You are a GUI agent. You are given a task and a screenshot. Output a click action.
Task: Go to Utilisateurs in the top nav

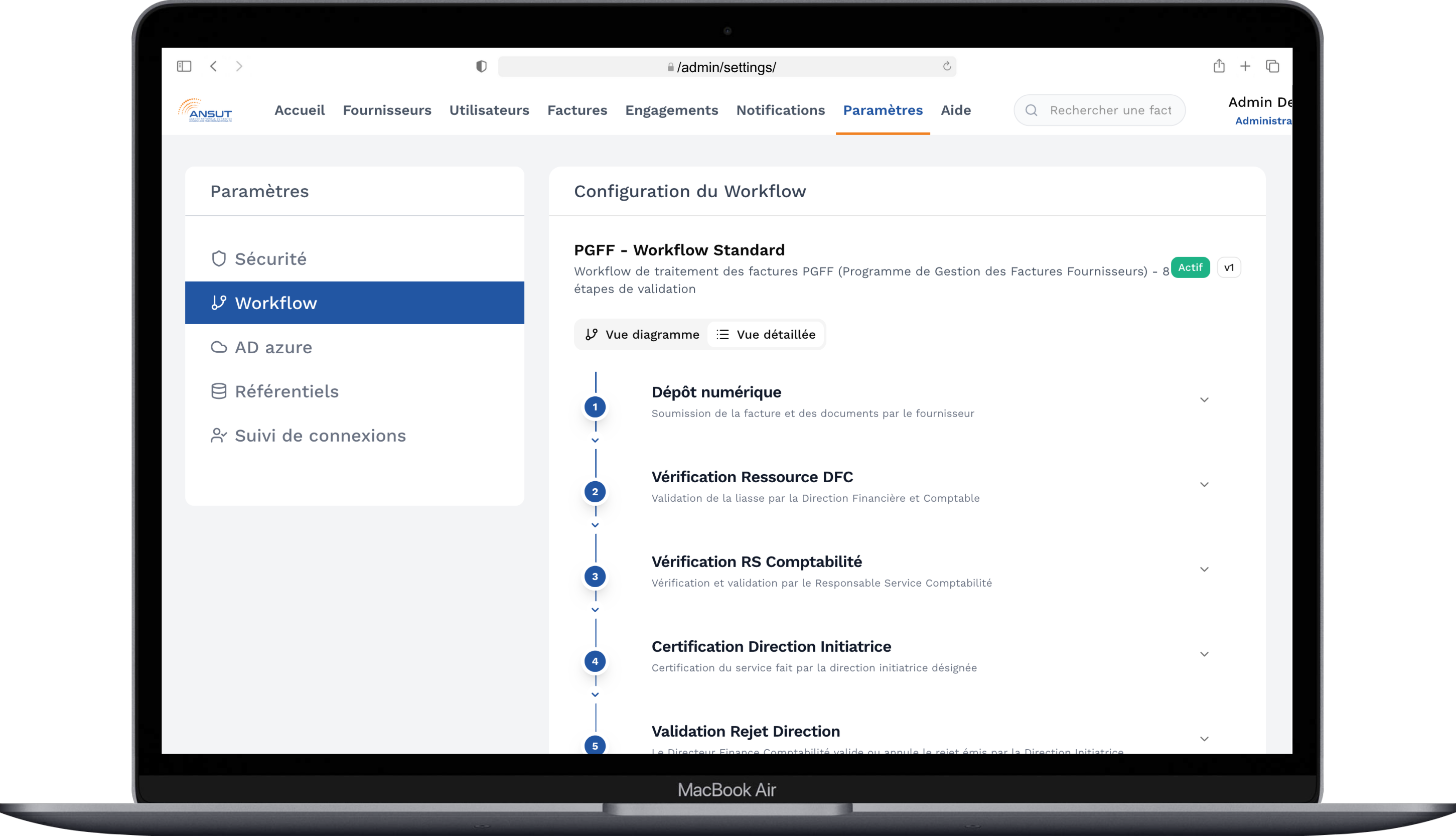coord(489,110)
